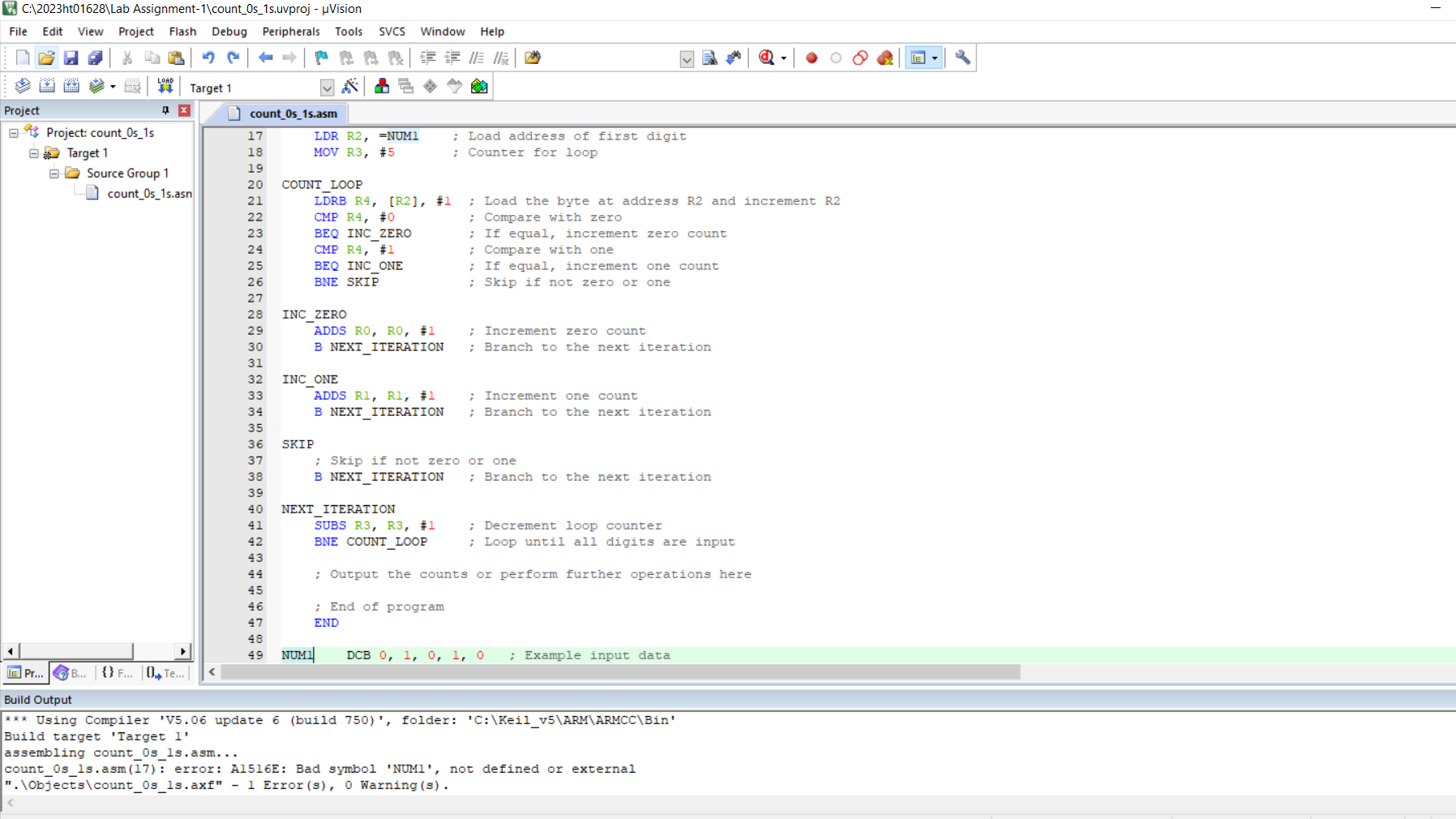Select the NUM1 error line in Build Output
The height and width of the screenshot is (819, 1456).
320,769
